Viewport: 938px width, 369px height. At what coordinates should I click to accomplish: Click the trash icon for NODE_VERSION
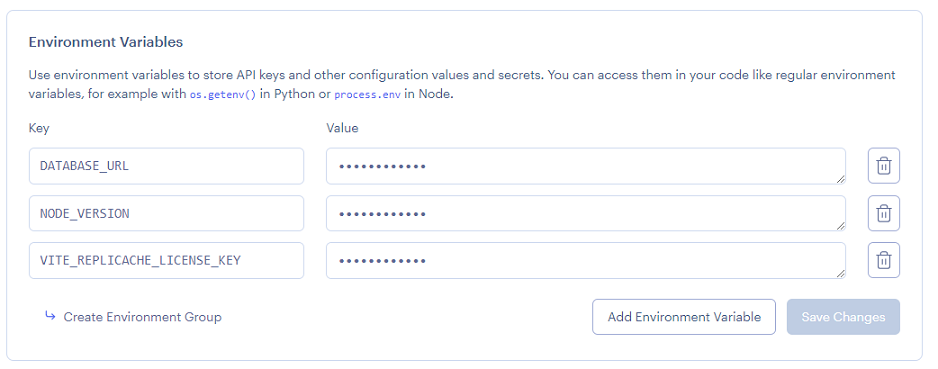tap(884, 213)
